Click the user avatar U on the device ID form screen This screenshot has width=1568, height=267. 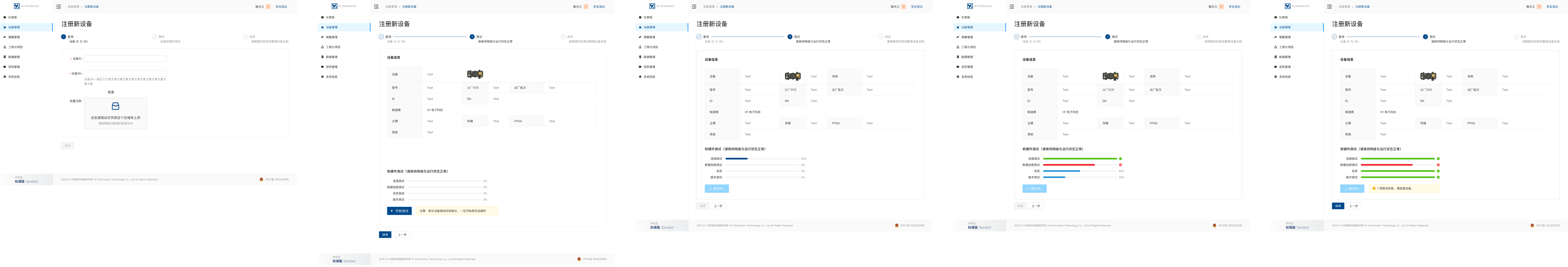pos(268,7)
